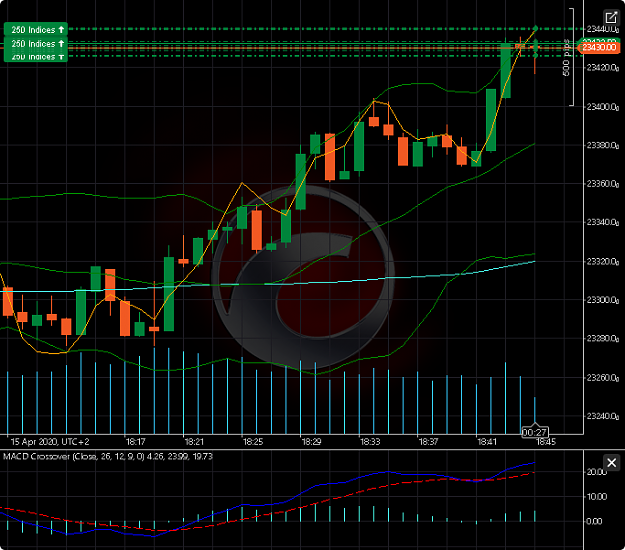This screenshot has width=625, height=550.
Task: Click the '15 Apr 2020, UTC+2' date label
Action: [x=50, y=442]
